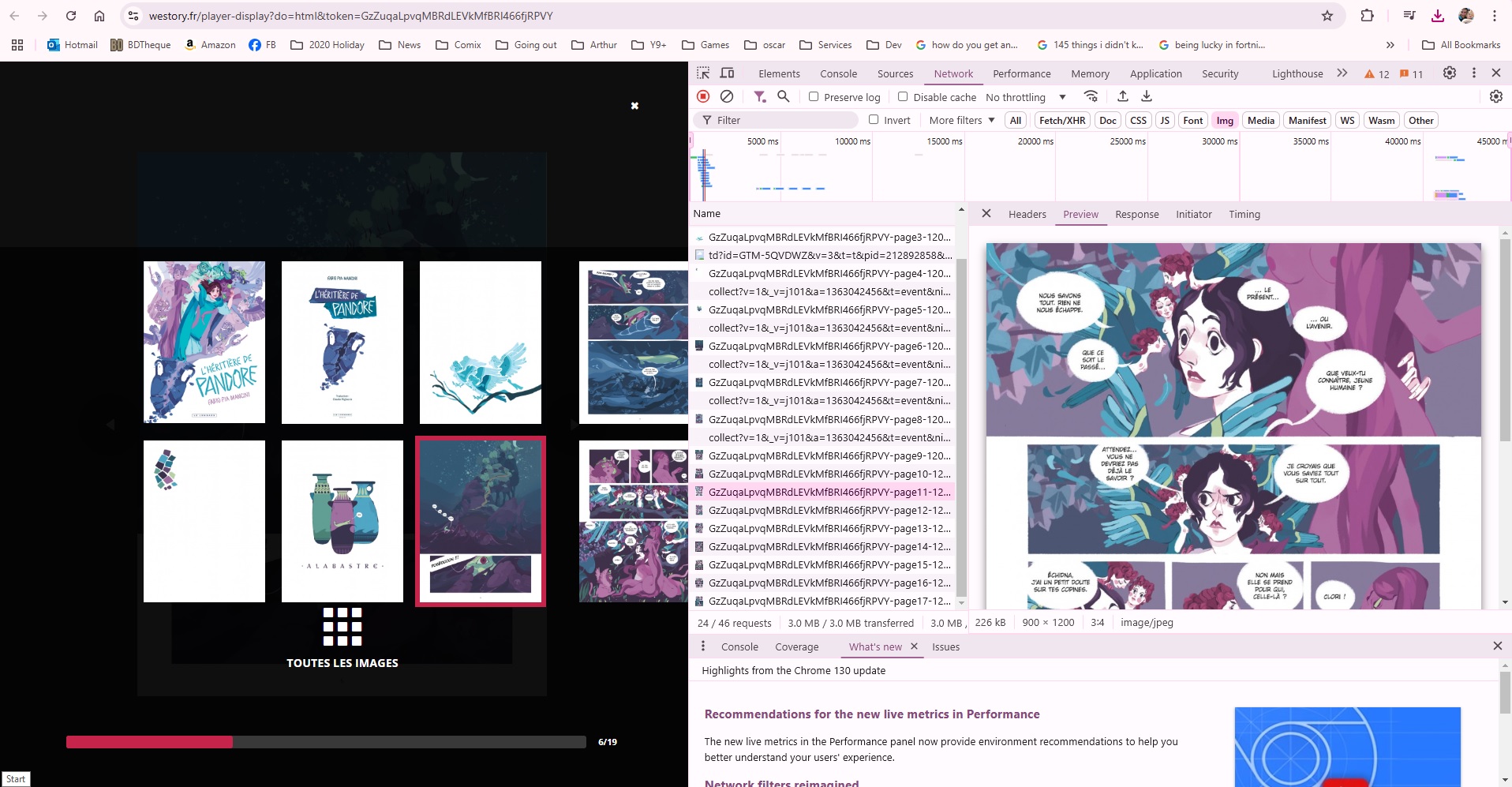This screenshot has height=787, width=1512.
Task: Select the Fetch/XHR type filter
Action: pyautogui.click(x=1062, y=120)
